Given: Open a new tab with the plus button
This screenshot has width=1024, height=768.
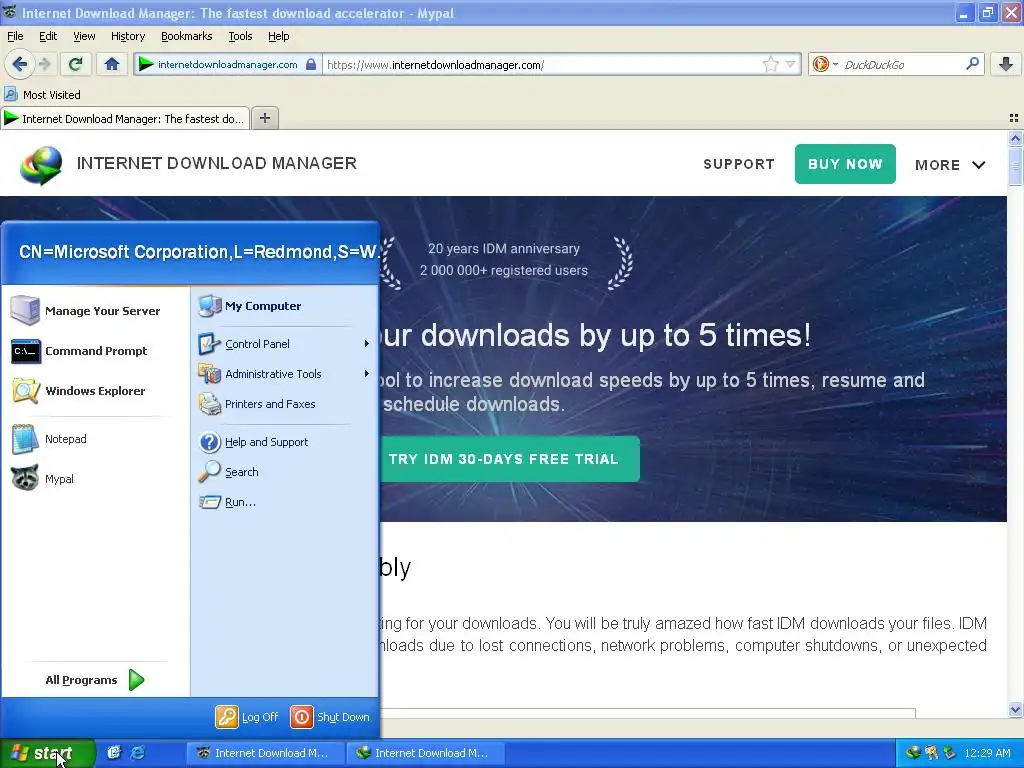Looking at the screenshot, I should coord(264,118).
